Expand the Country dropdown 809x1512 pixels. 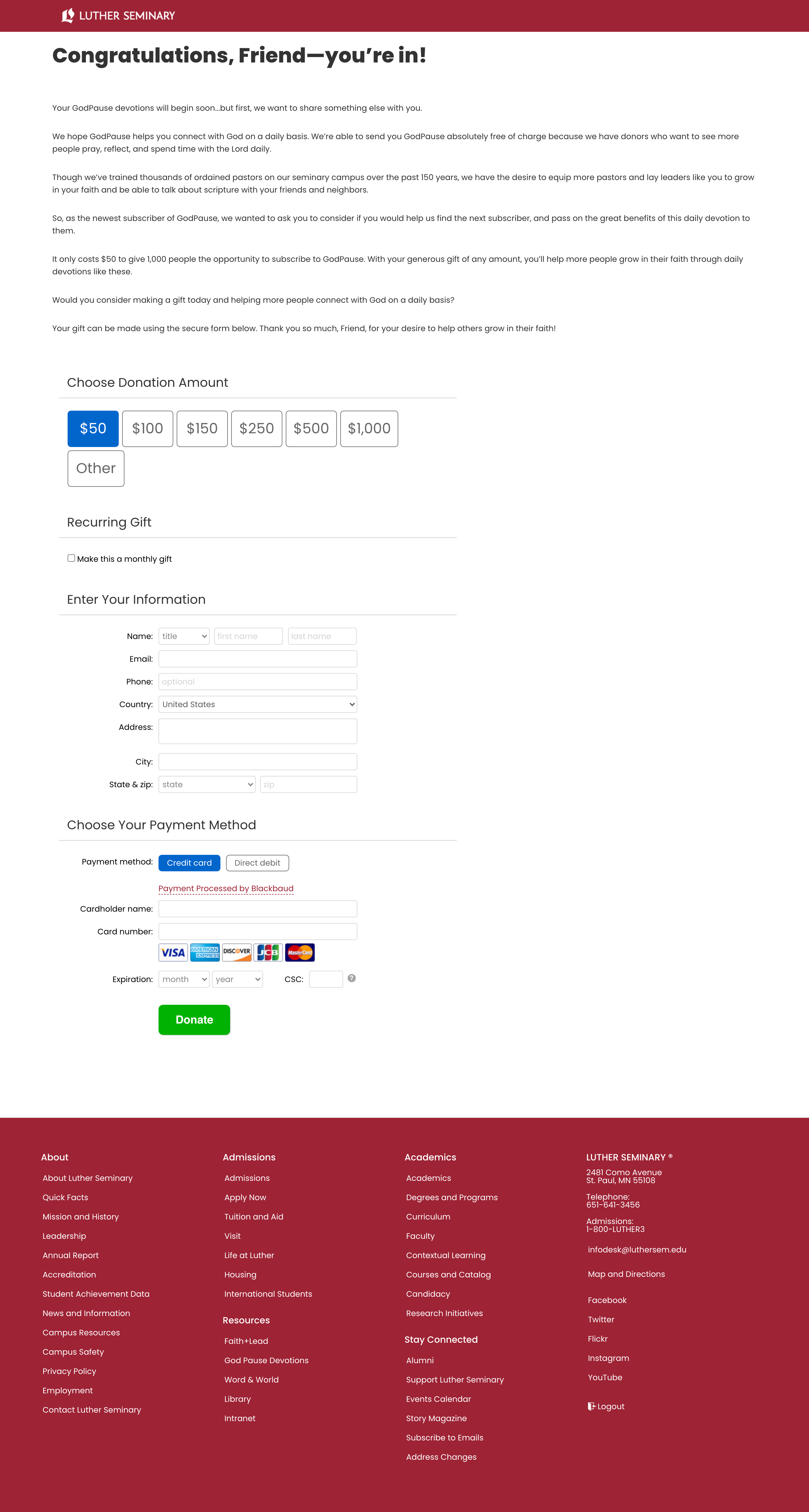coord(258,704)
